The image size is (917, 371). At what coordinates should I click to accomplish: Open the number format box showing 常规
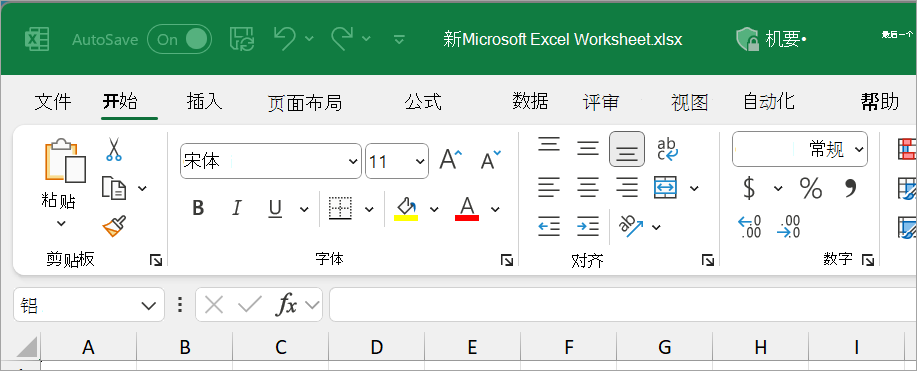[800, 149]
